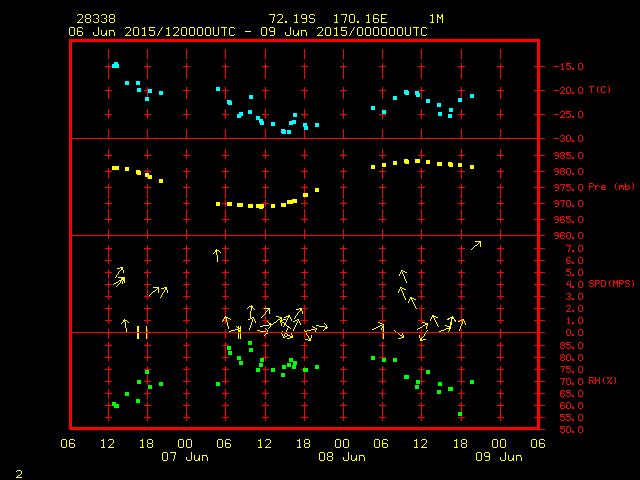Click the 985.0 pressure axis label

569,156
